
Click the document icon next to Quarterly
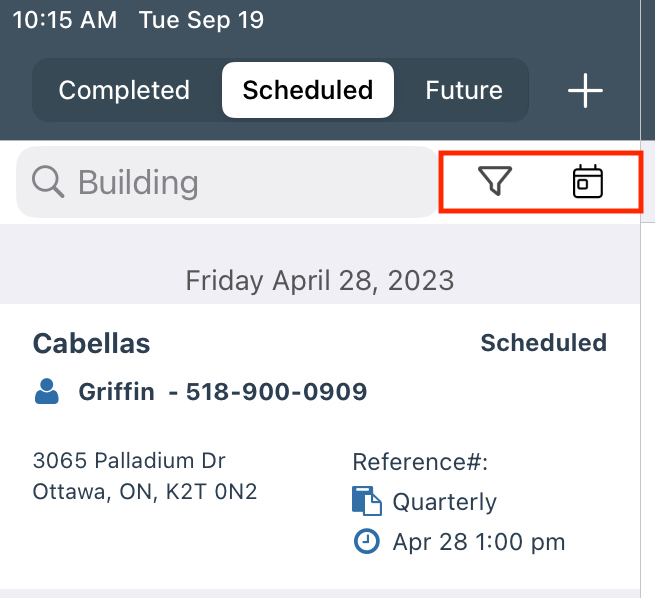[x=367, y=501]
